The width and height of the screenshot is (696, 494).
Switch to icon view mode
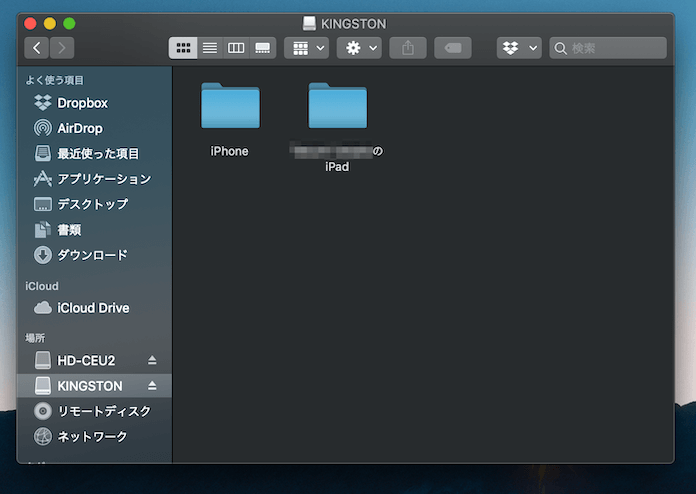183,48
